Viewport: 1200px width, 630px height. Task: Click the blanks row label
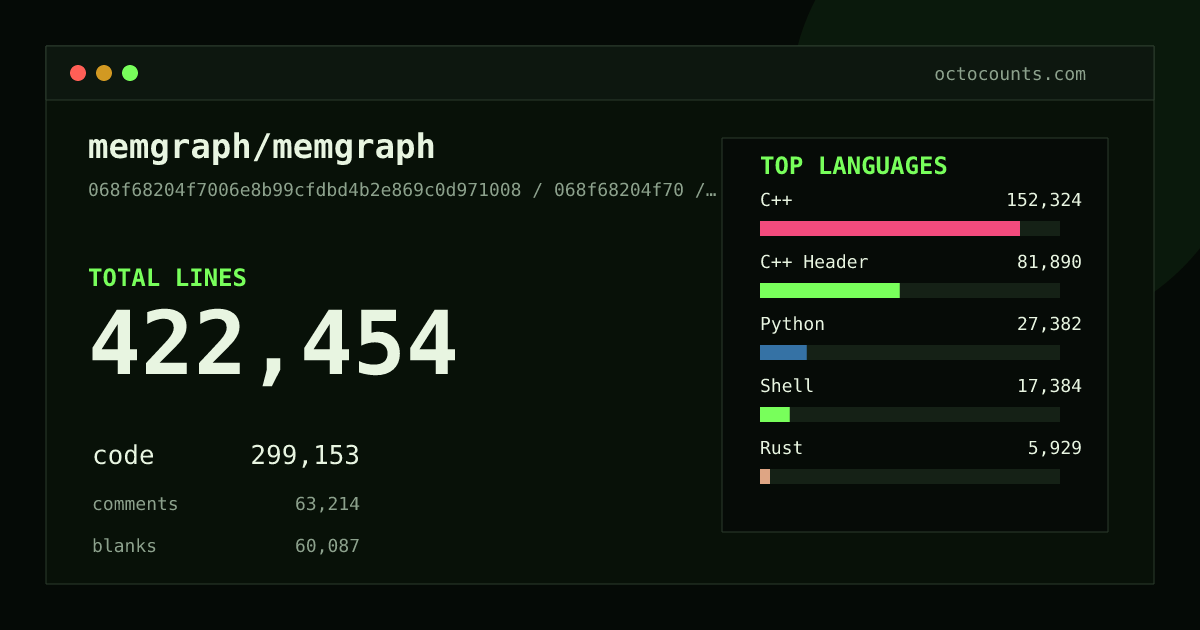(x=124, y=546)
